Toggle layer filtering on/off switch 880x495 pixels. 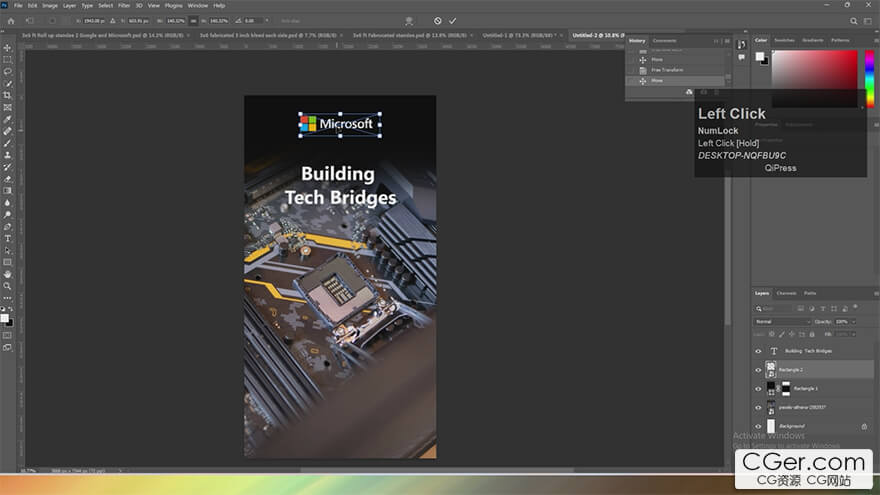click(x=855, y=307)
